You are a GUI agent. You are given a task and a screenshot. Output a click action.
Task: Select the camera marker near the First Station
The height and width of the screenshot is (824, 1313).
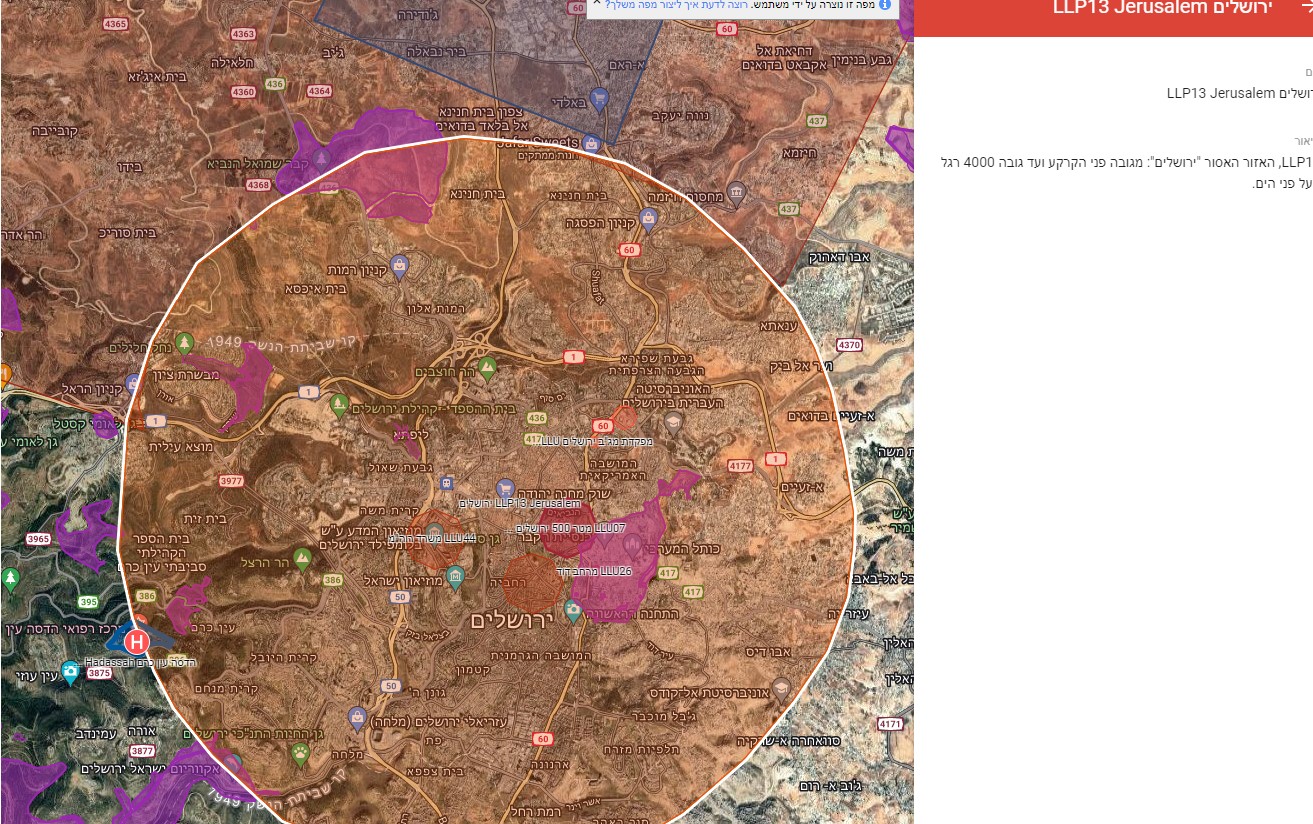[572, 609]
